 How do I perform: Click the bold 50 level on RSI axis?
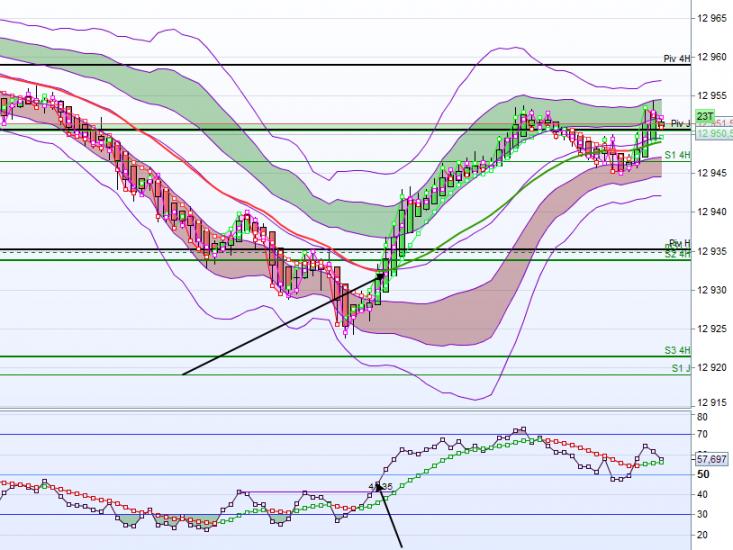703,475
